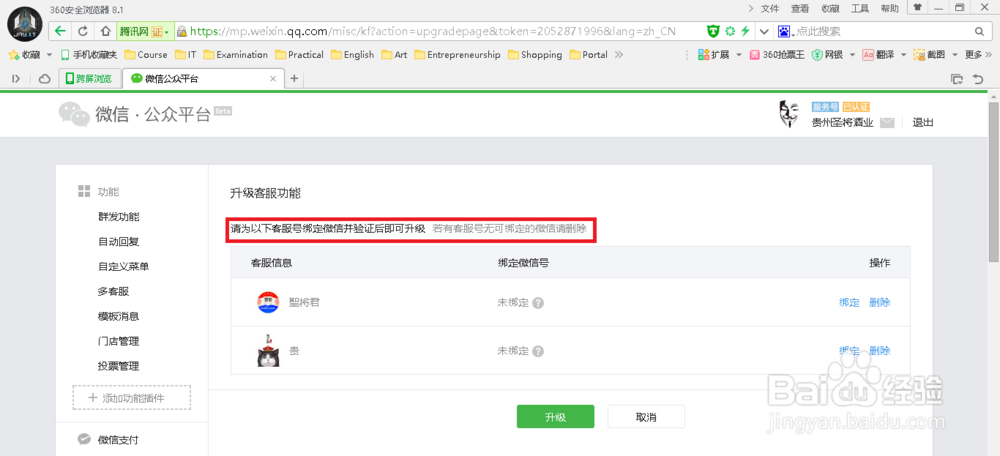Click the skin shirt icon in title bar
Viewport: 1000px width, 456px height.
917,8
